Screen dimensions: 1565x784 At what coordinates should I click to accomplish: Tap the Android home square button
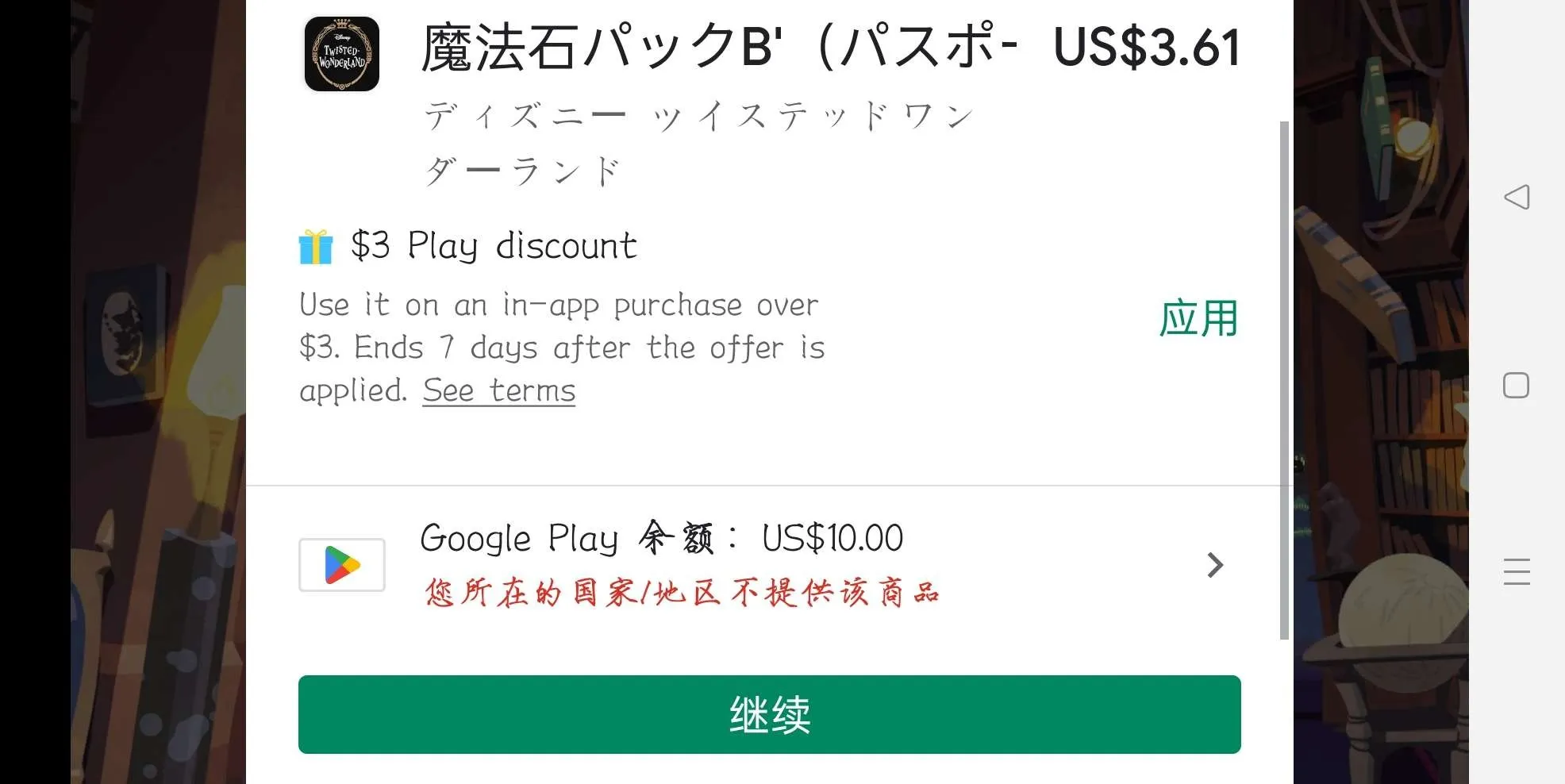1517,386
